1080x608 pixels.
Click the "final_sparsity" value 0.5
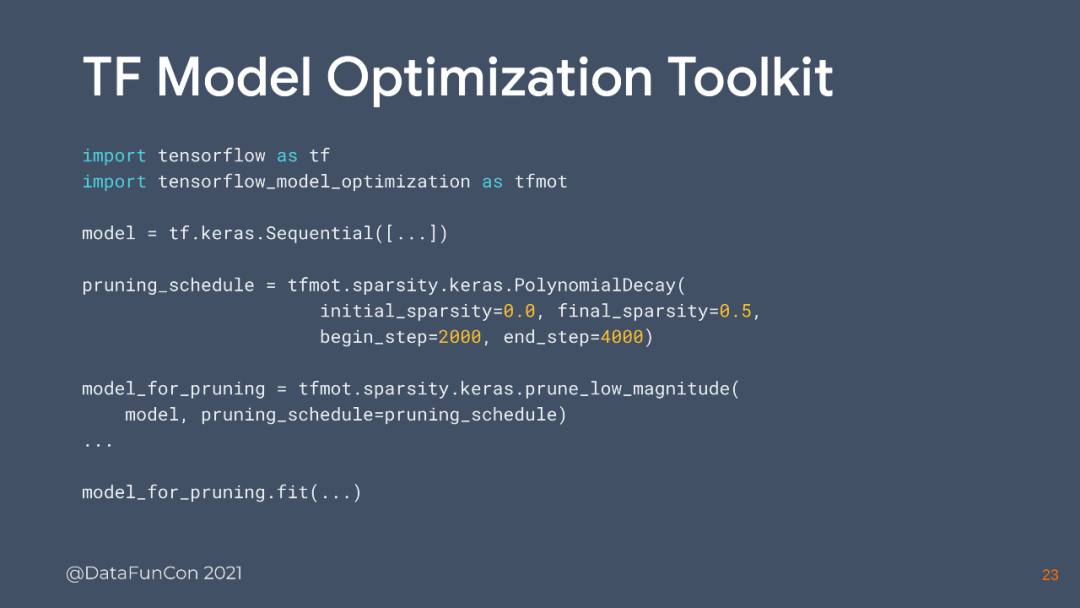tap(734, 312)
